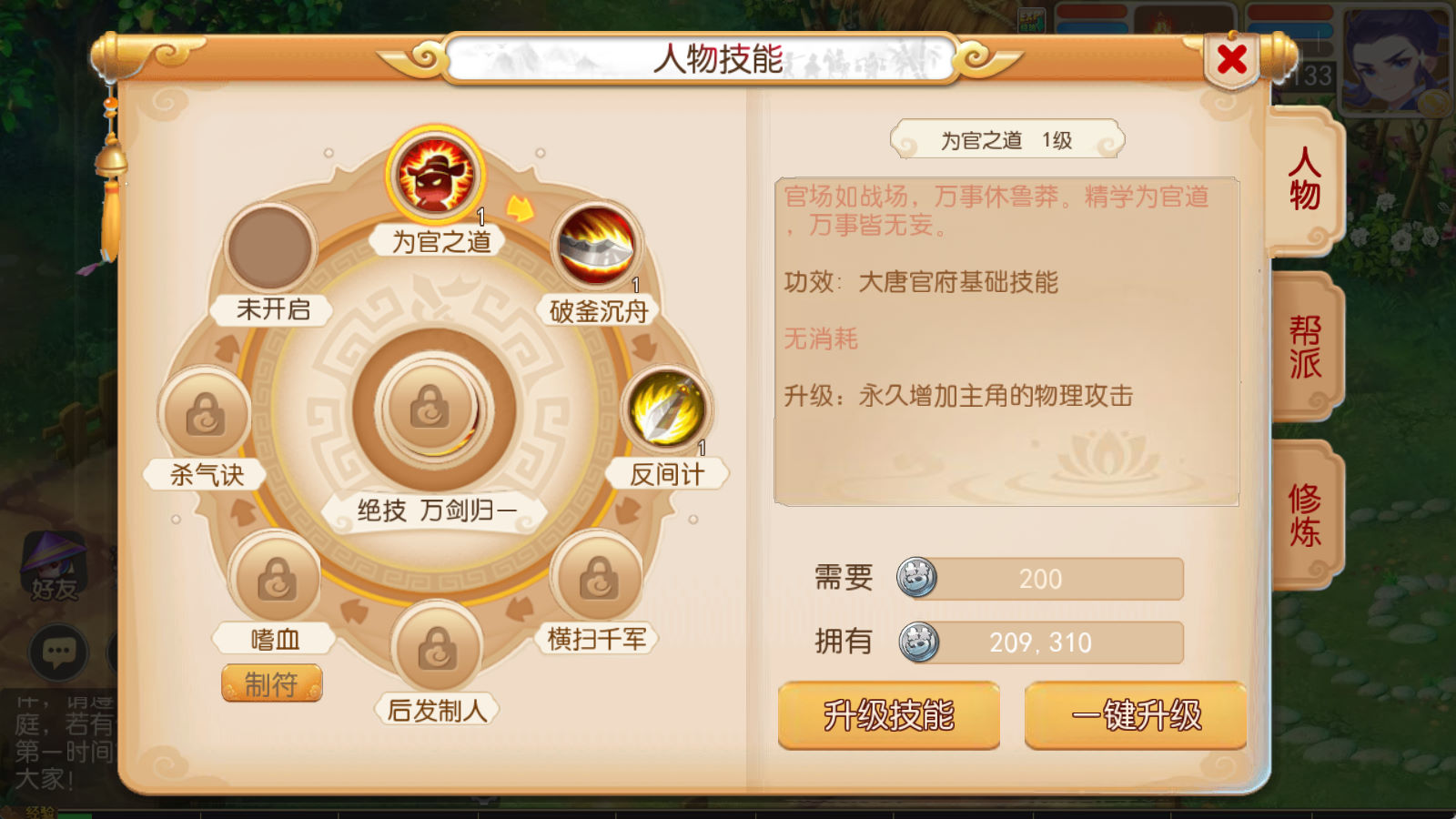The width and height of the screenshot is (1456, 819).
Task: Tap the locked 杀气诀 skill icon
Action: (206, 414)
